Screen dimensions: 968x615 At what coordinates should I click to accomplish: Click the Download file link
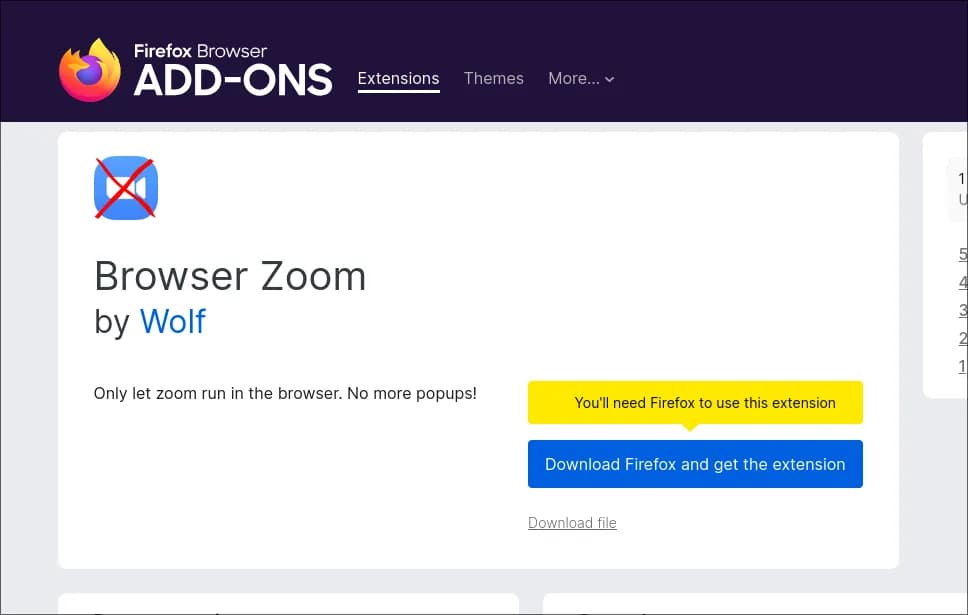click(572, 523)
